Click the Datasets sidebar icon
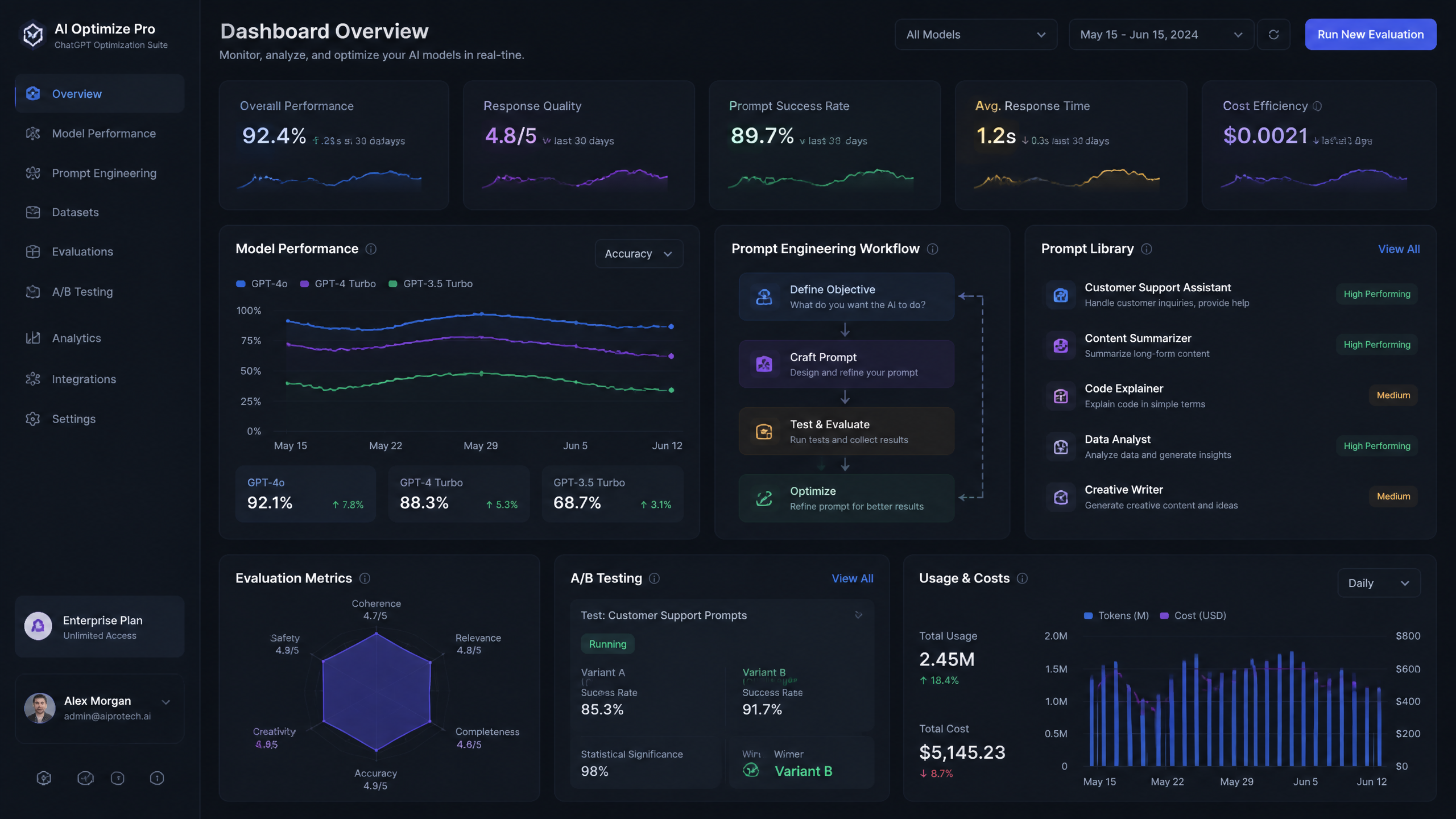This screenshot has width=1456, height=819. pyautogui.click(x=33, y=212)
